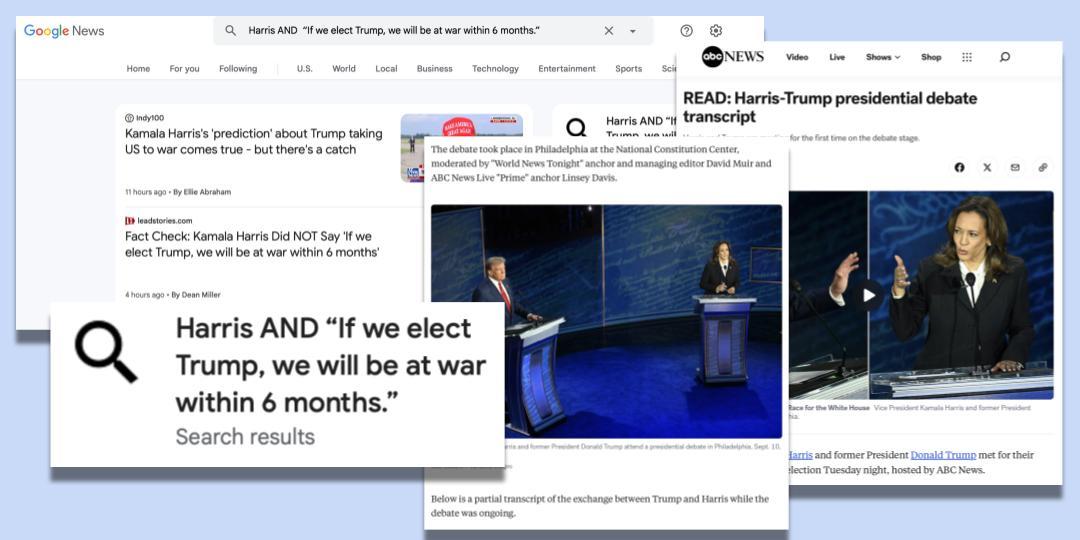
Task: Expand advanced search options arrow
Action: click(633, 31)
